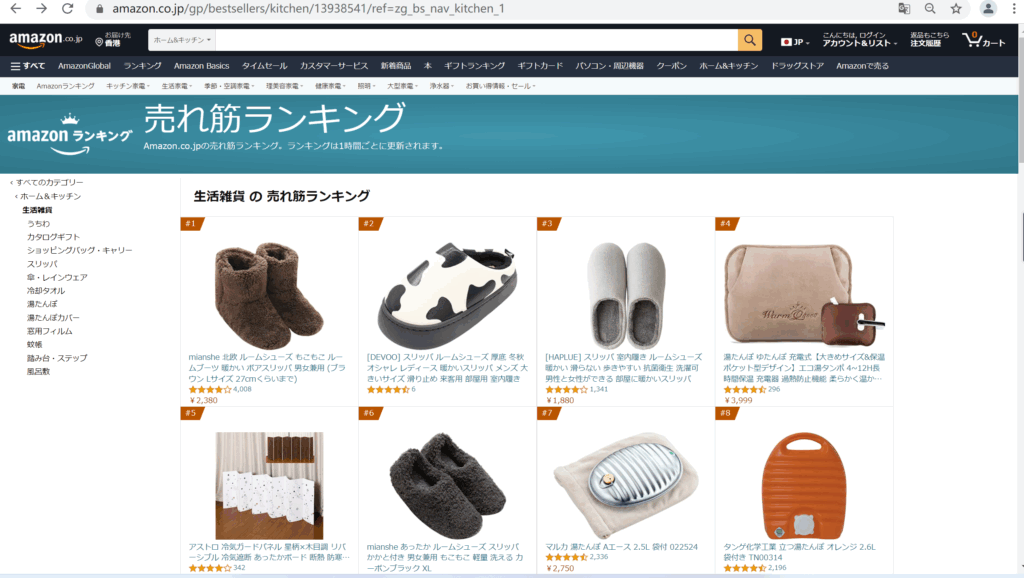This screenshot has width=1024, height=578.
Task: Open the browser zoom magnifier icon
Action: click(930, 8)
